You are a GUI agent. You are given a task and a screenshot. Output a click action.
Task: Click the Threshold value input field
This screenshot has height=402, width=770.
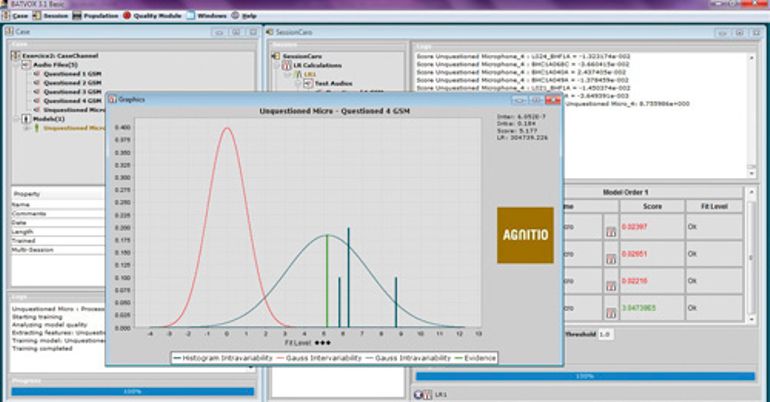[x=605, y=334]
